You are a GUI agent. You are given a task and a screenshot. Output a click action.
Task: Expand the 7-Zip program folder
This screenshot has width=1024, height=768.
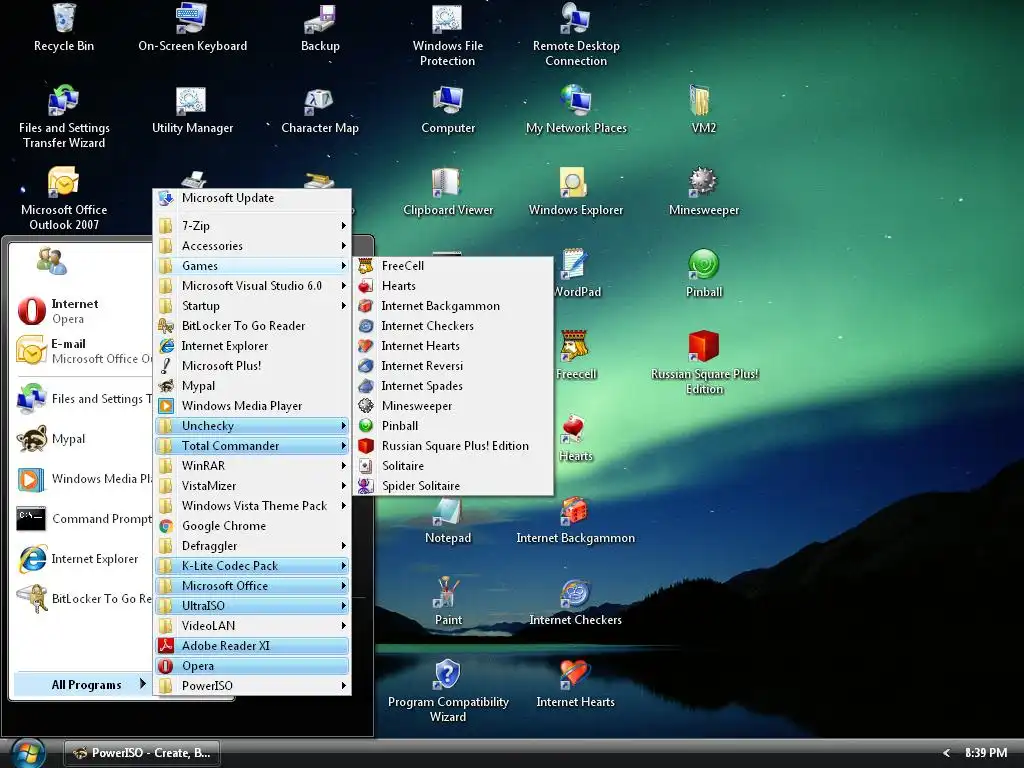click(x=252, y=226)
